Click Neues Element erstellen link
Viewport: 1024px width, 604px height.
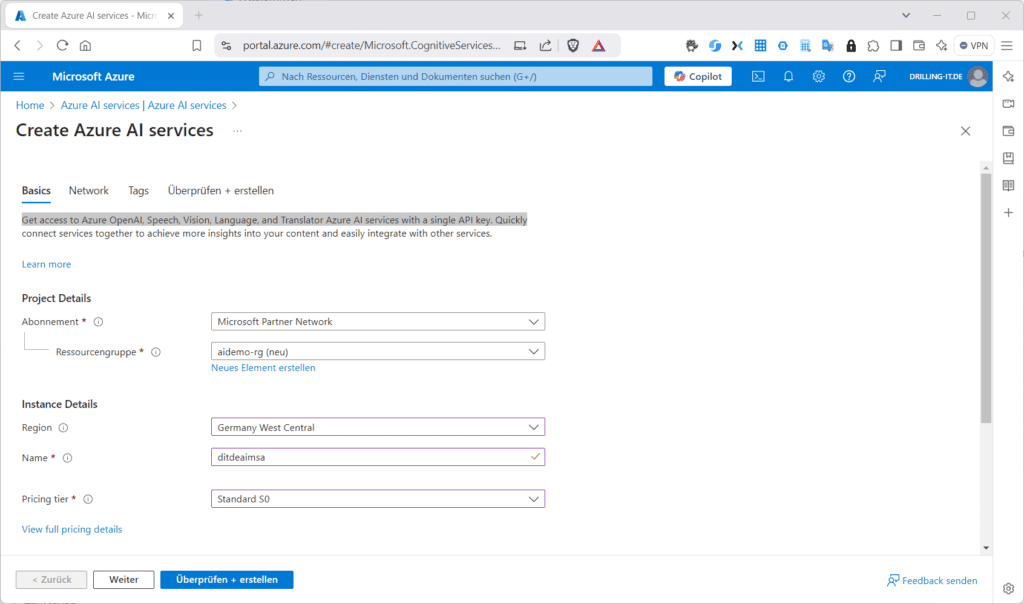pyautogui.click(x=263, y=368)
